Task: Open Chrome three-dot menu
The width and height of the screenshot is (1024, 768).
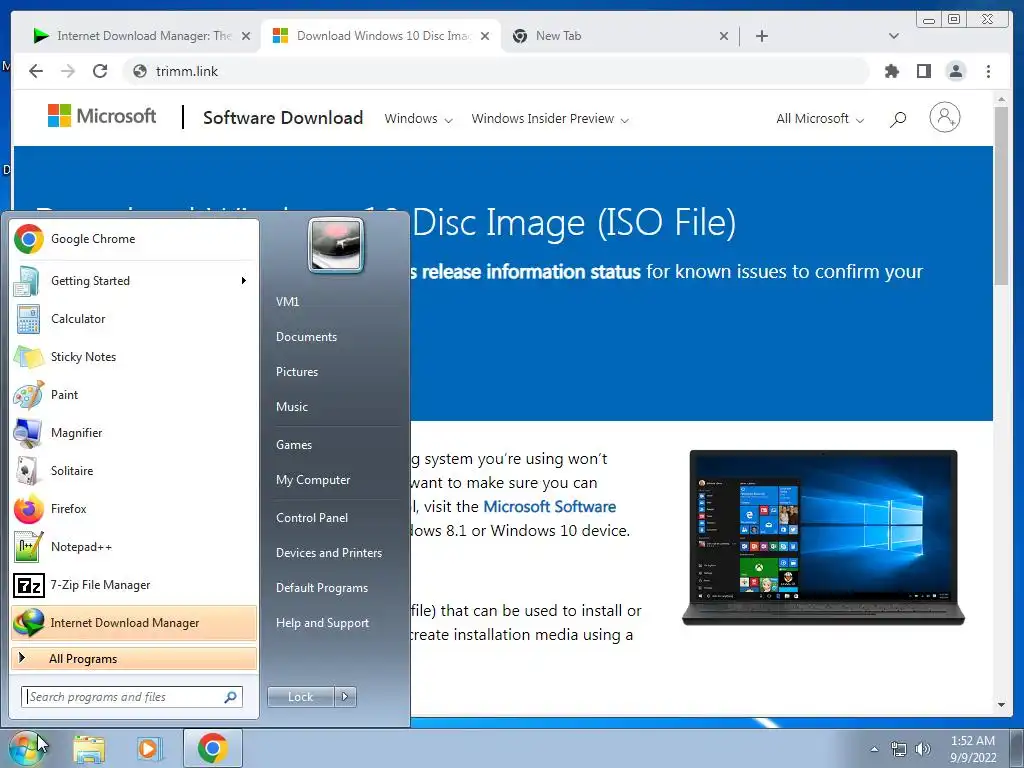Action: 988,71
